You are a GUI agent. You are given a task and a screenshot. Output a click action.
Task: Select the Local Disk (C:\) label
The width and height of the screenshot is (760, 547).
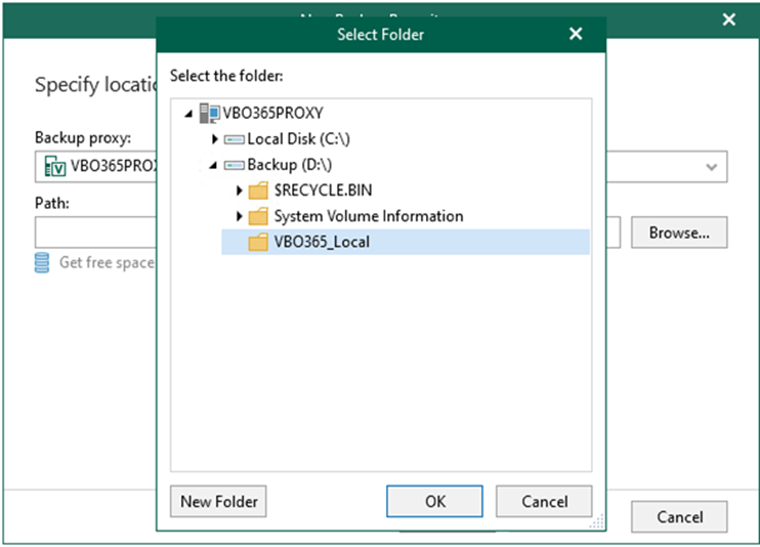299,139
